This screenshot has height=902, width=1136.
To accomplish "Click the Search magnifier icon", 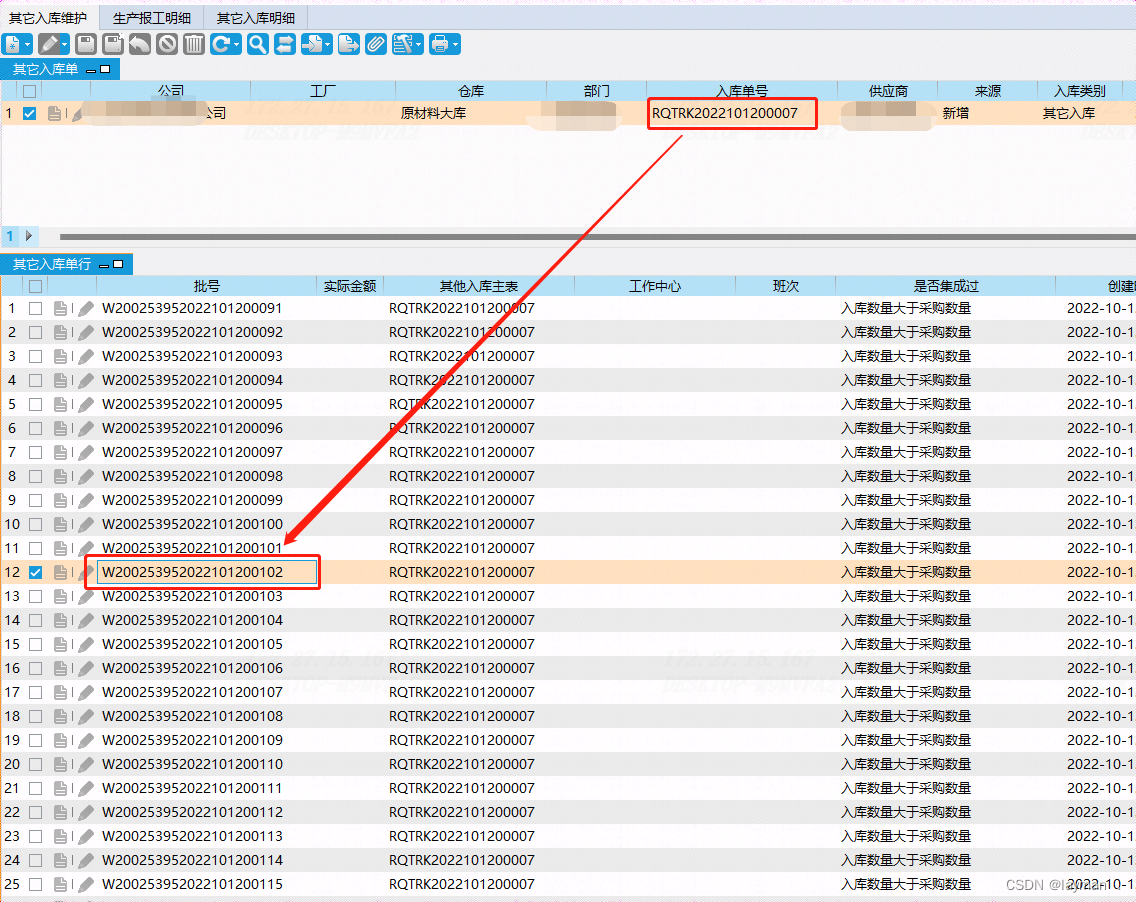I will point(257,44).
